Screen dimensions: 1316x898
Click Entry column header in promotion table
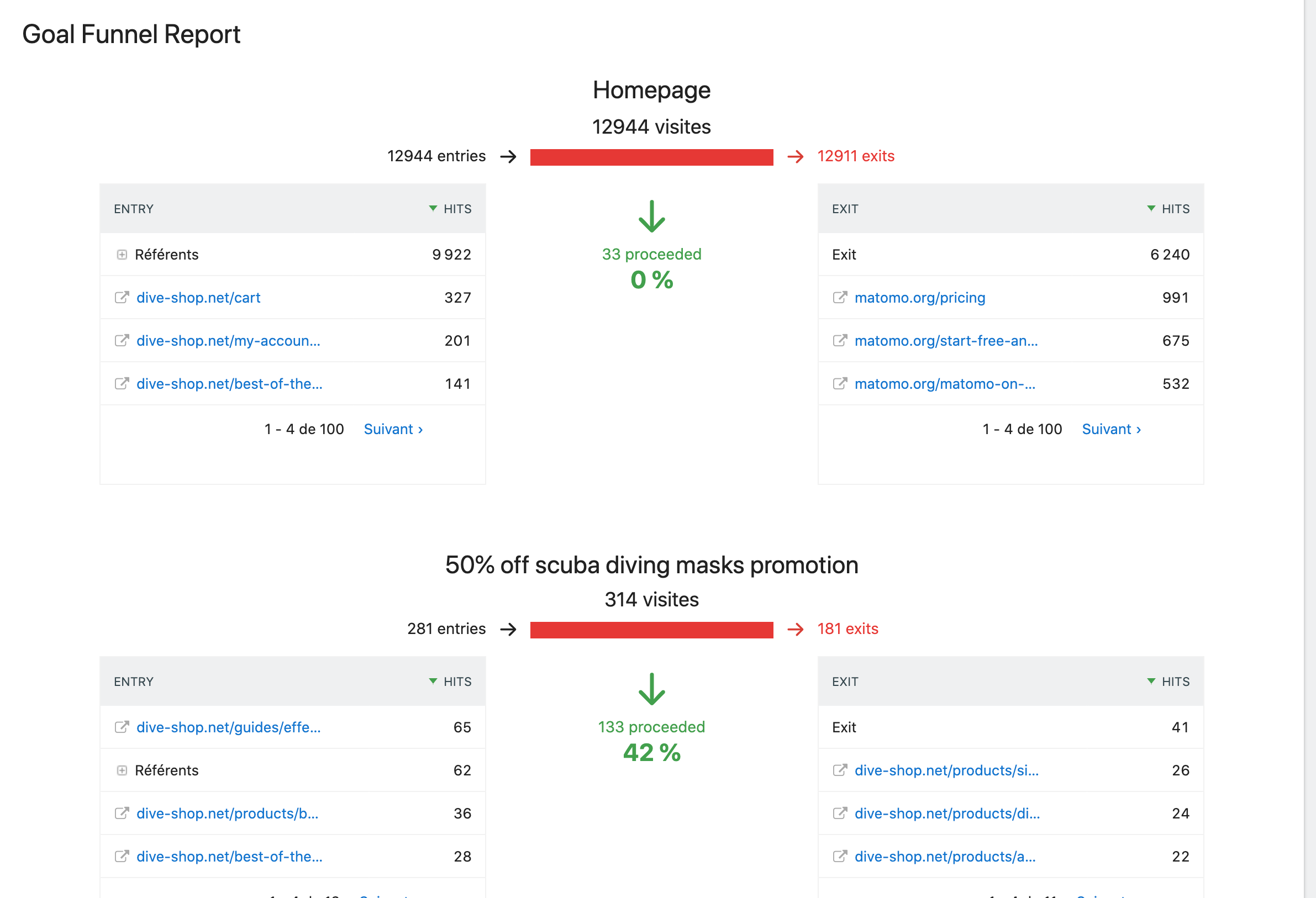tap(134, 682)
